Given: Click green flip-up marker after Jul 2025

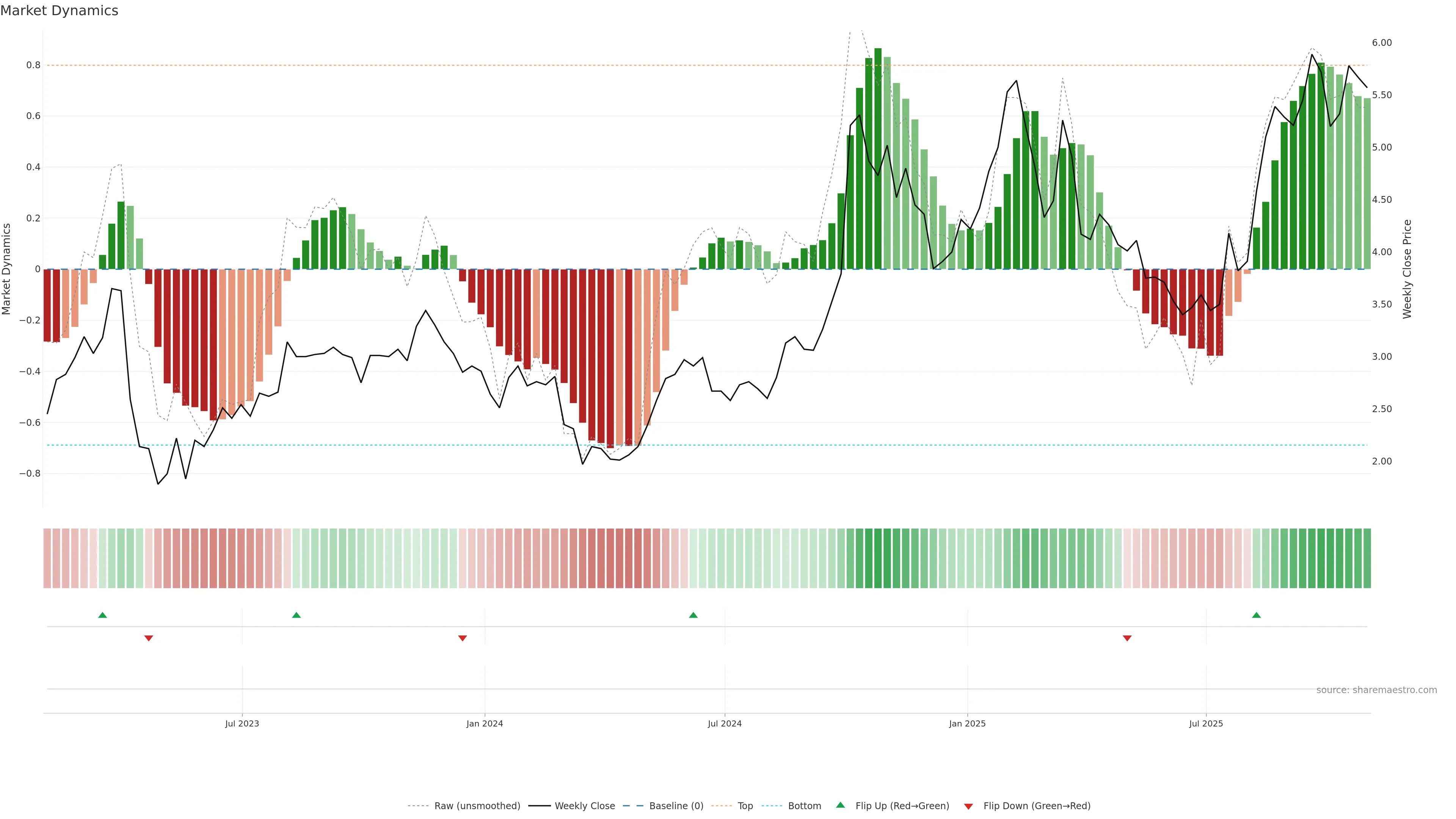Looking at the screenshot, I should pos(1256,615).
